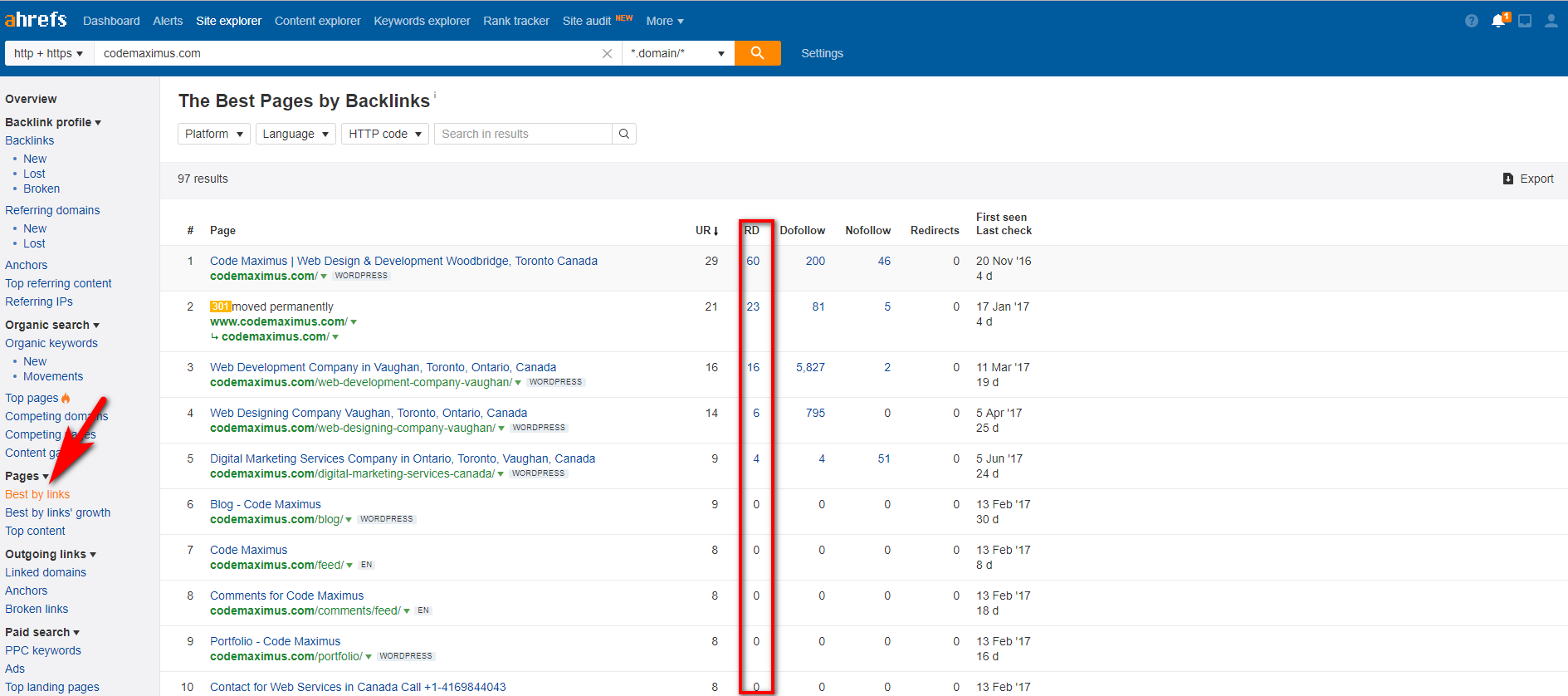Click Nofollow value 51 in row 5
The height and width of the screenshot is (696, 1568).
[x=884, y=458]
